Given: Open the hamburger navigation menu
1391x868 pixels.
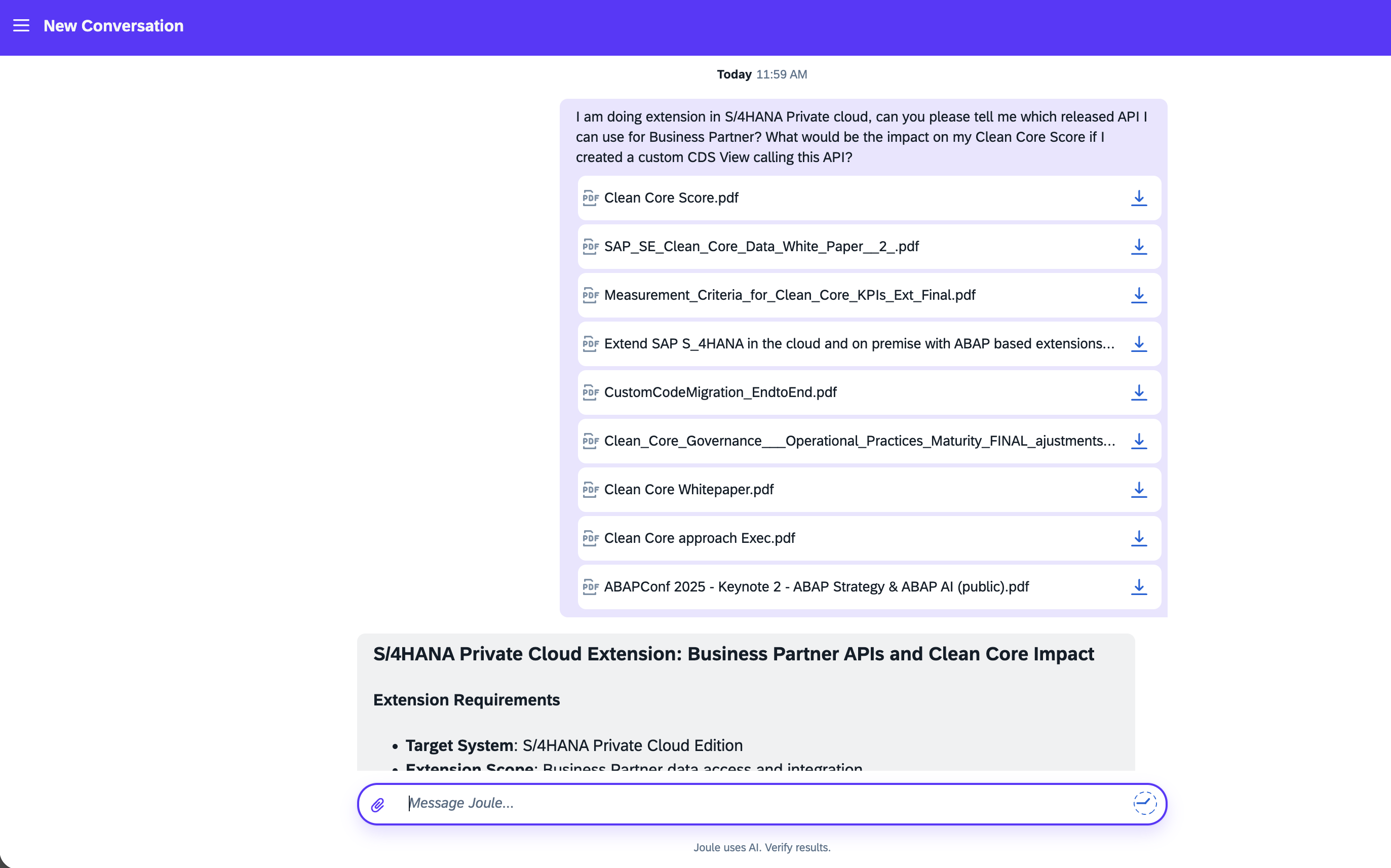Looking at the screenshot, I should coord(21,26).
